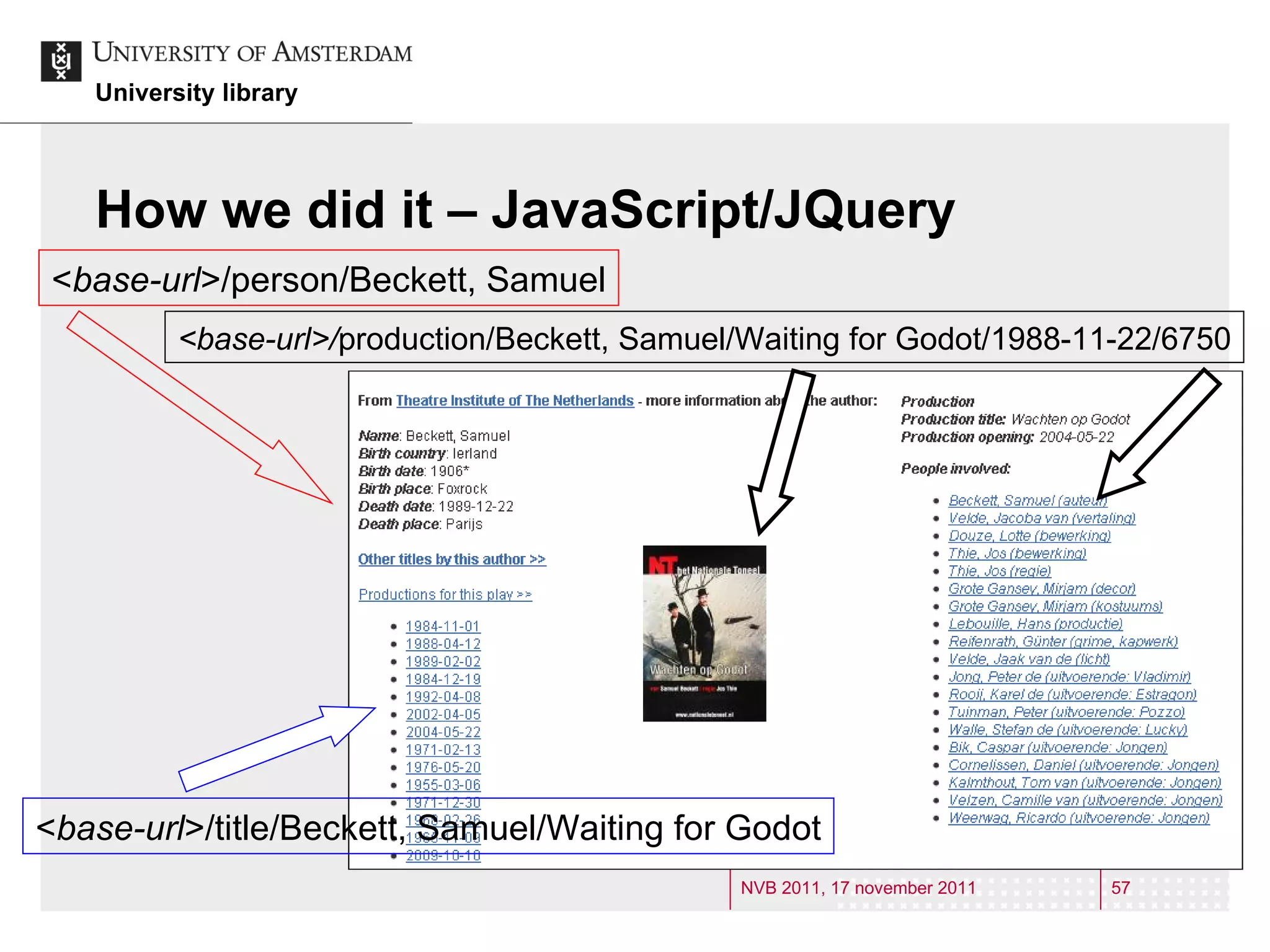Open 'Lebouille, Hans (productie)' link
Screen dimensions: 1270x952
(x=1036, y=624)
